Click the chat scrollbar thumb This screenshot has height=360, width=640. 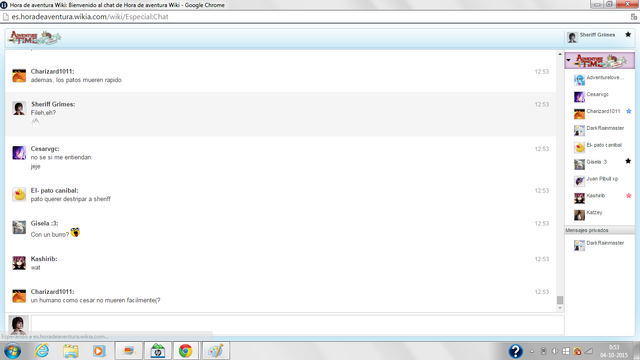click(x=560, y=300)
